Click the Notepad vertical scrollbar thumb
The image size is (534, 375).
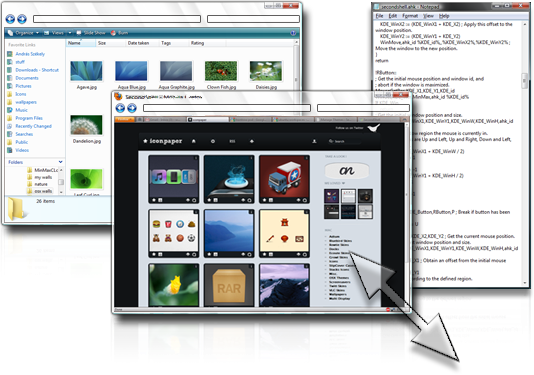click(524, 80)
